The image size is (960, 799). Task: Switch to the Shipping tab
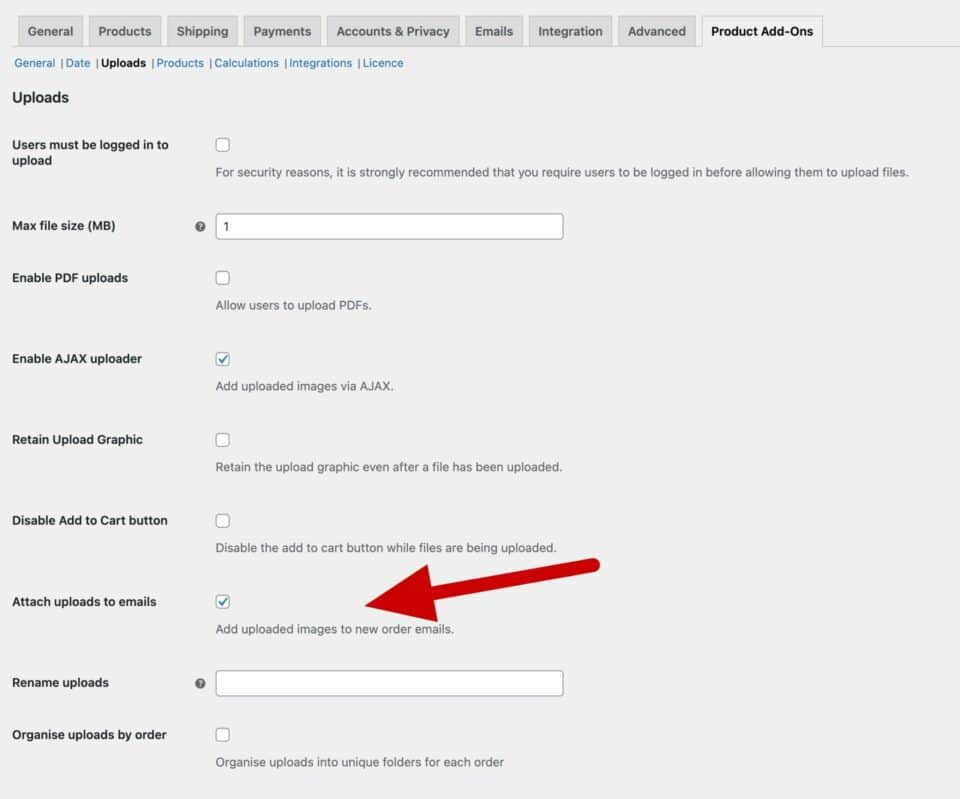202,31
